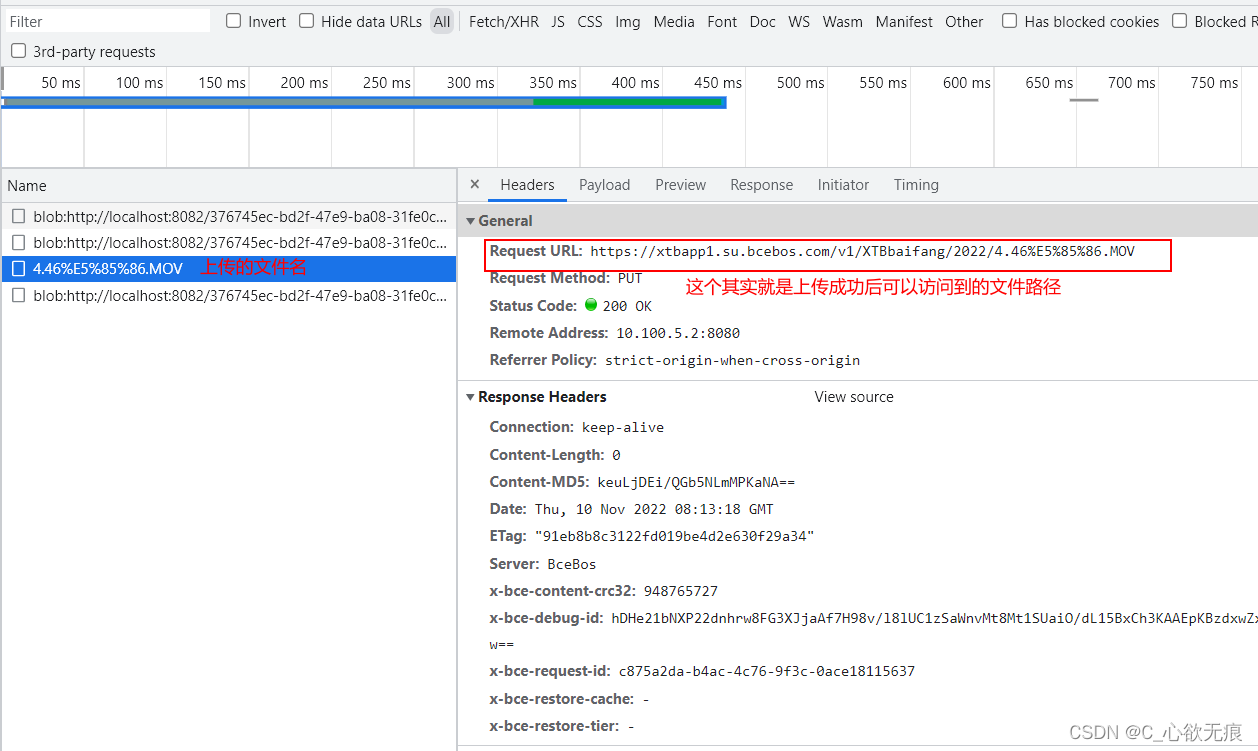Image resolution: width=1258 pixels, height=751 pixels.
Task: Filter requests by Fetch/XHR type
Action: [x=505, y=21]
